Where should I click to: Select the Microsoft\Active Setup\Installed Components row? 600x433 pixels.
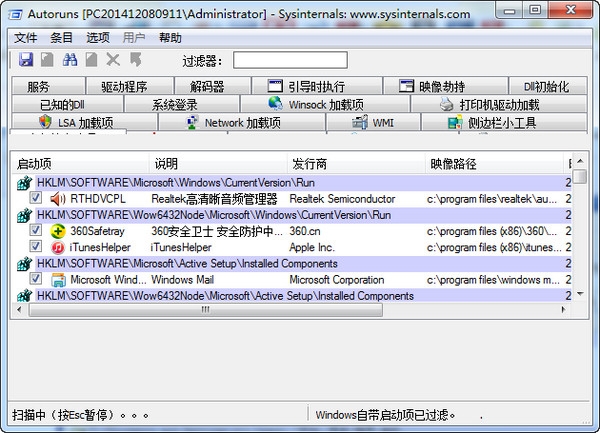pyautogui.click(x=292, y=264)
